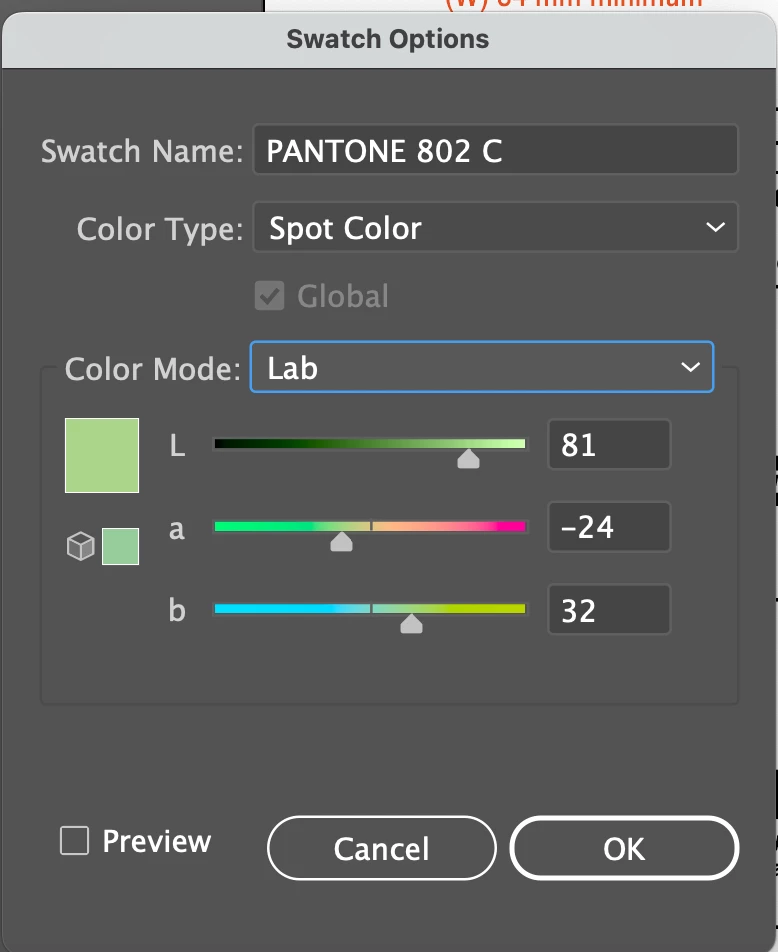
Task: Click the small in-gamut color swatch
Action: click(120, 546)
